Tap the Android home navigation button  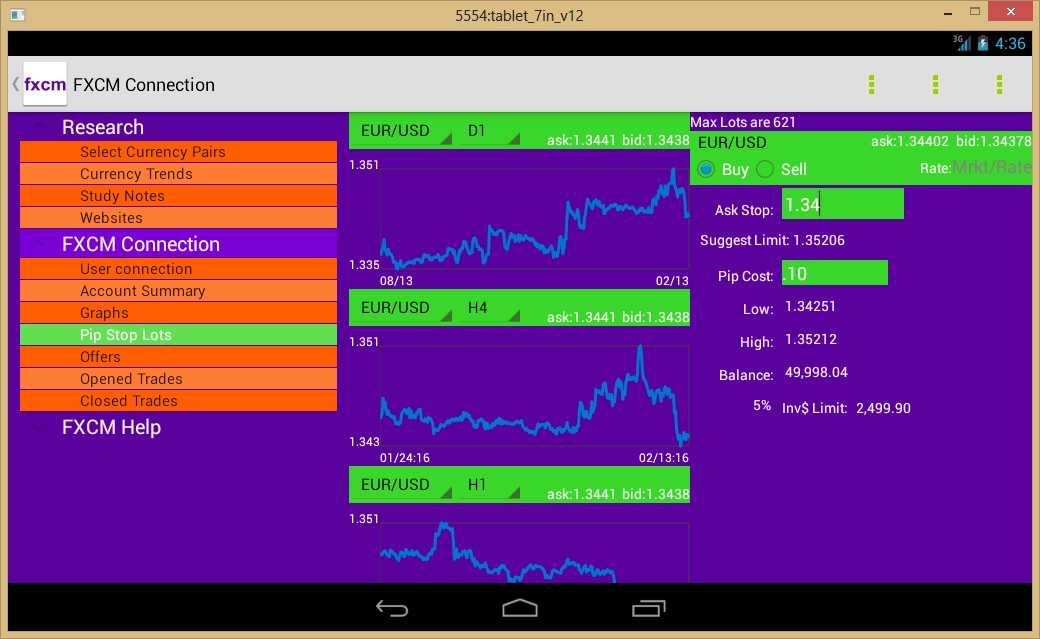click(x=520, y=608)
